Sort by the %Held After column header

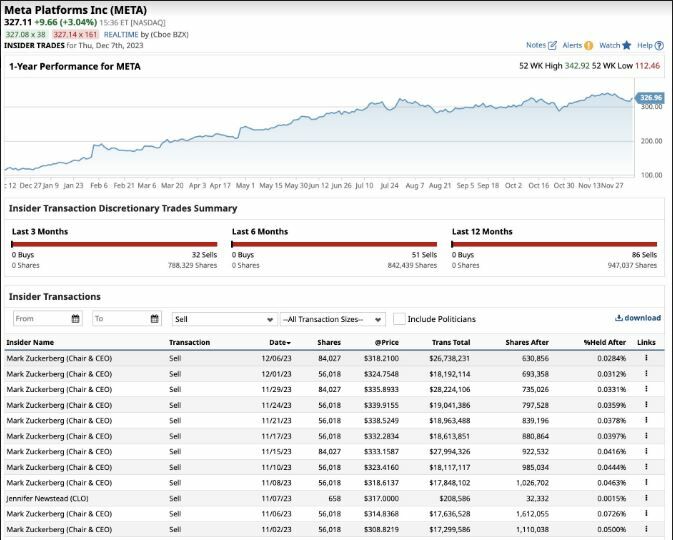604,342
